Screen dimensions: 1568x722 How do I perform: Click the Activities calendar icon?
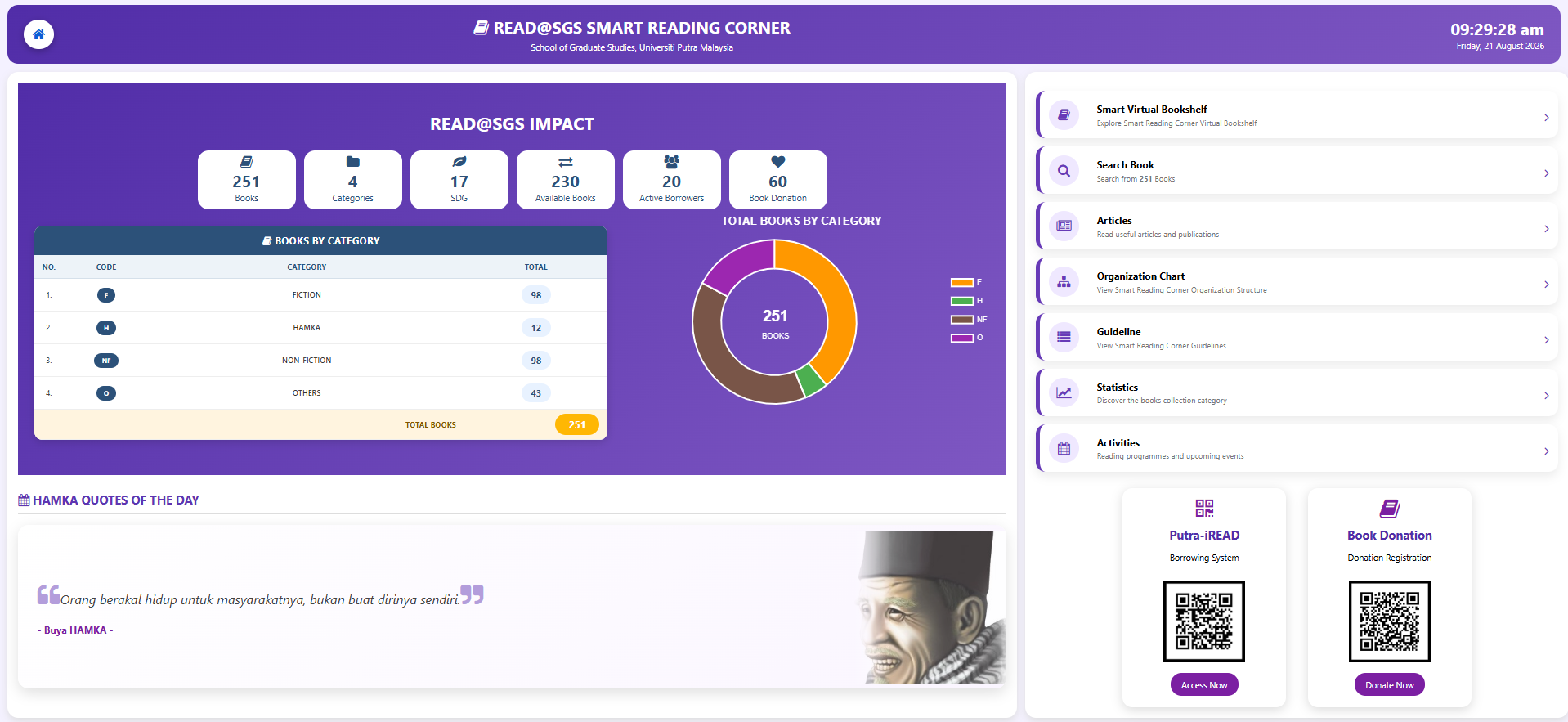1064,448
